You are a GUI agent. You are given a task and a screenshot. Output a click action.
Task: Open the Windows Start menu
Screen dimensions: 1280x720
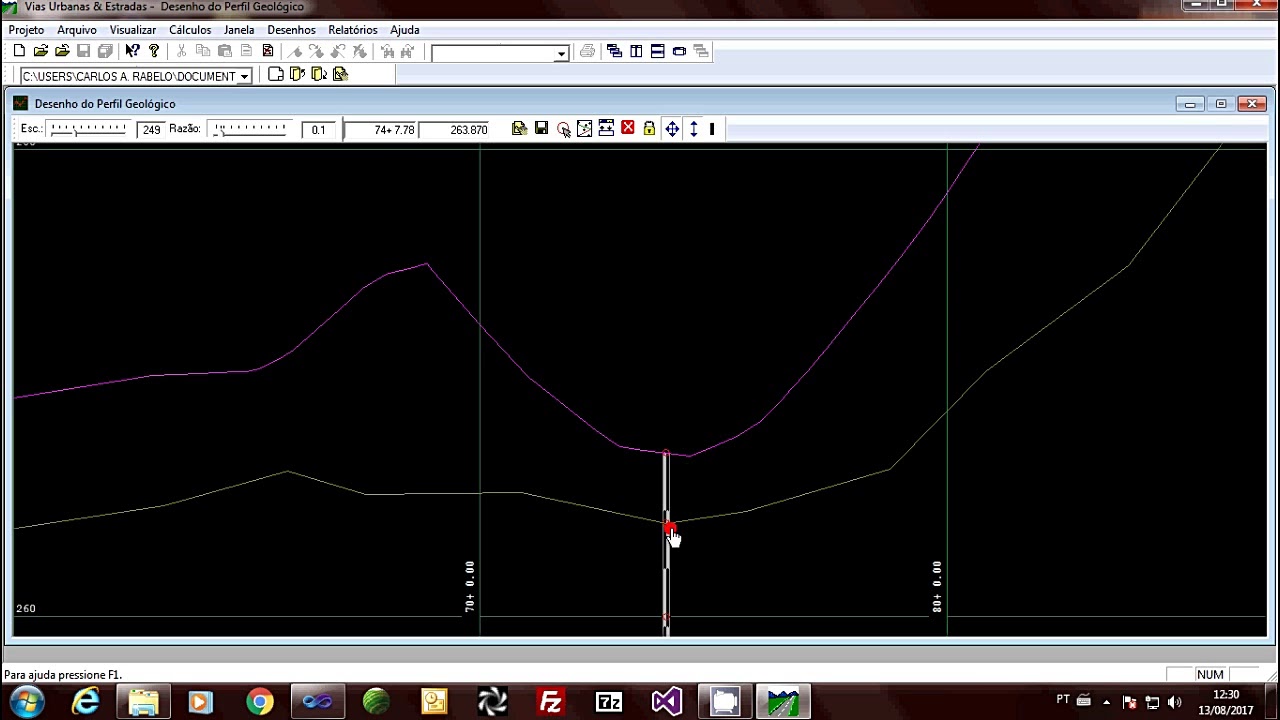click(x=27, y=702)
